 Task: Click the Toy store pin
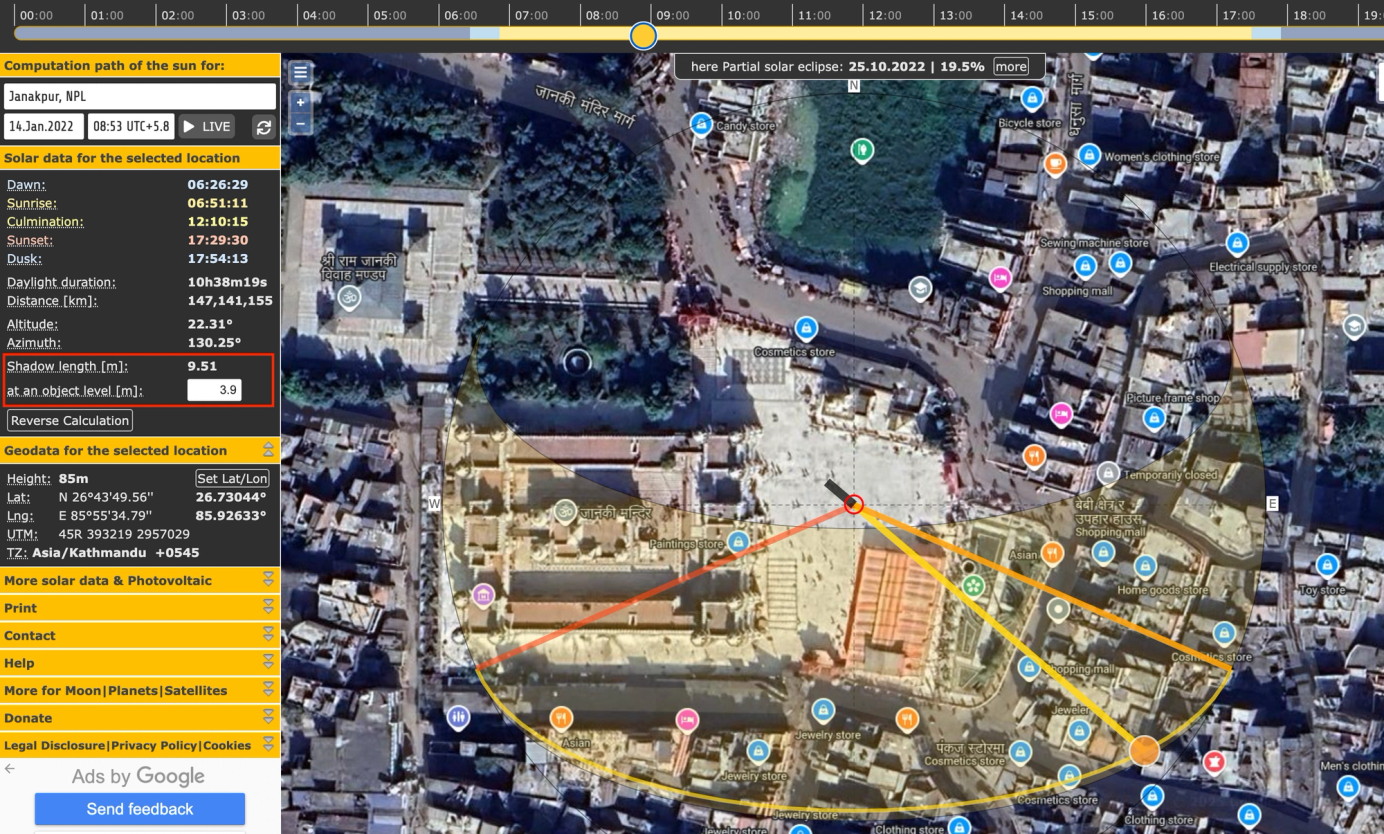(x=1327, y=565)
